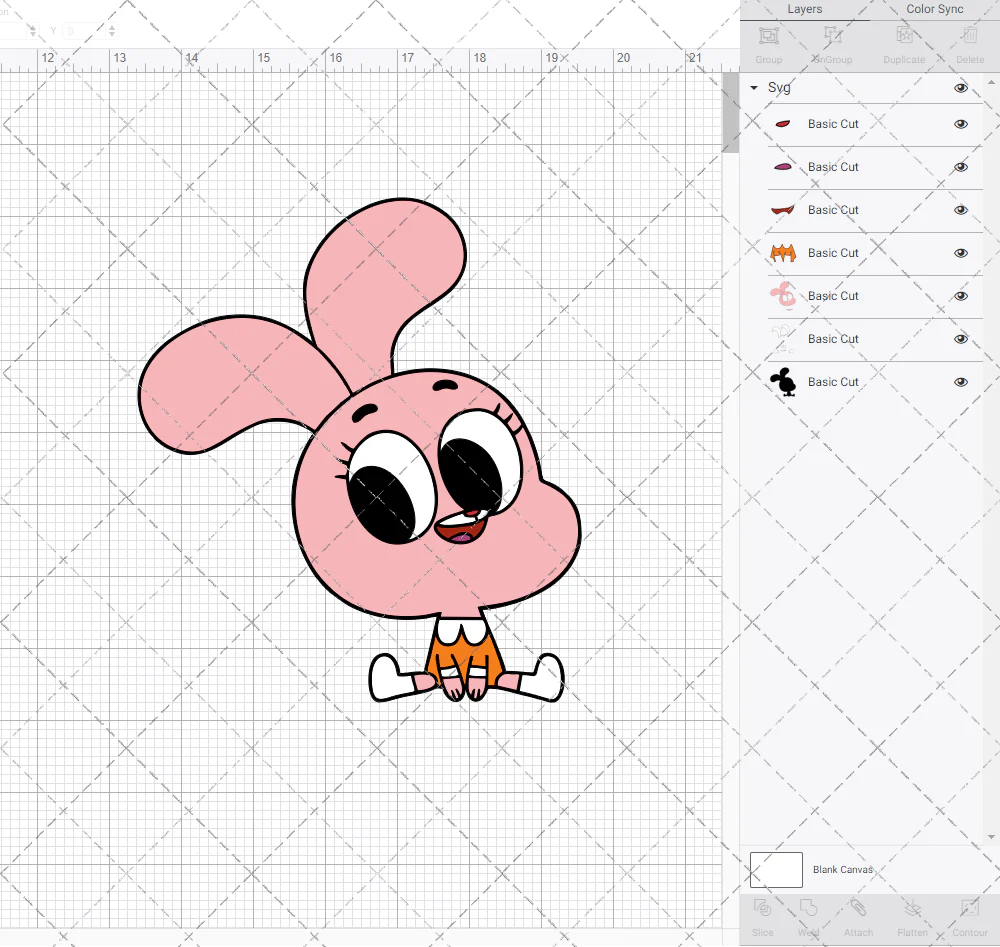Hide the top Basic Cut mouth layer
Image resolution: width=1000 pixels, height=947 pixels.
961,124
